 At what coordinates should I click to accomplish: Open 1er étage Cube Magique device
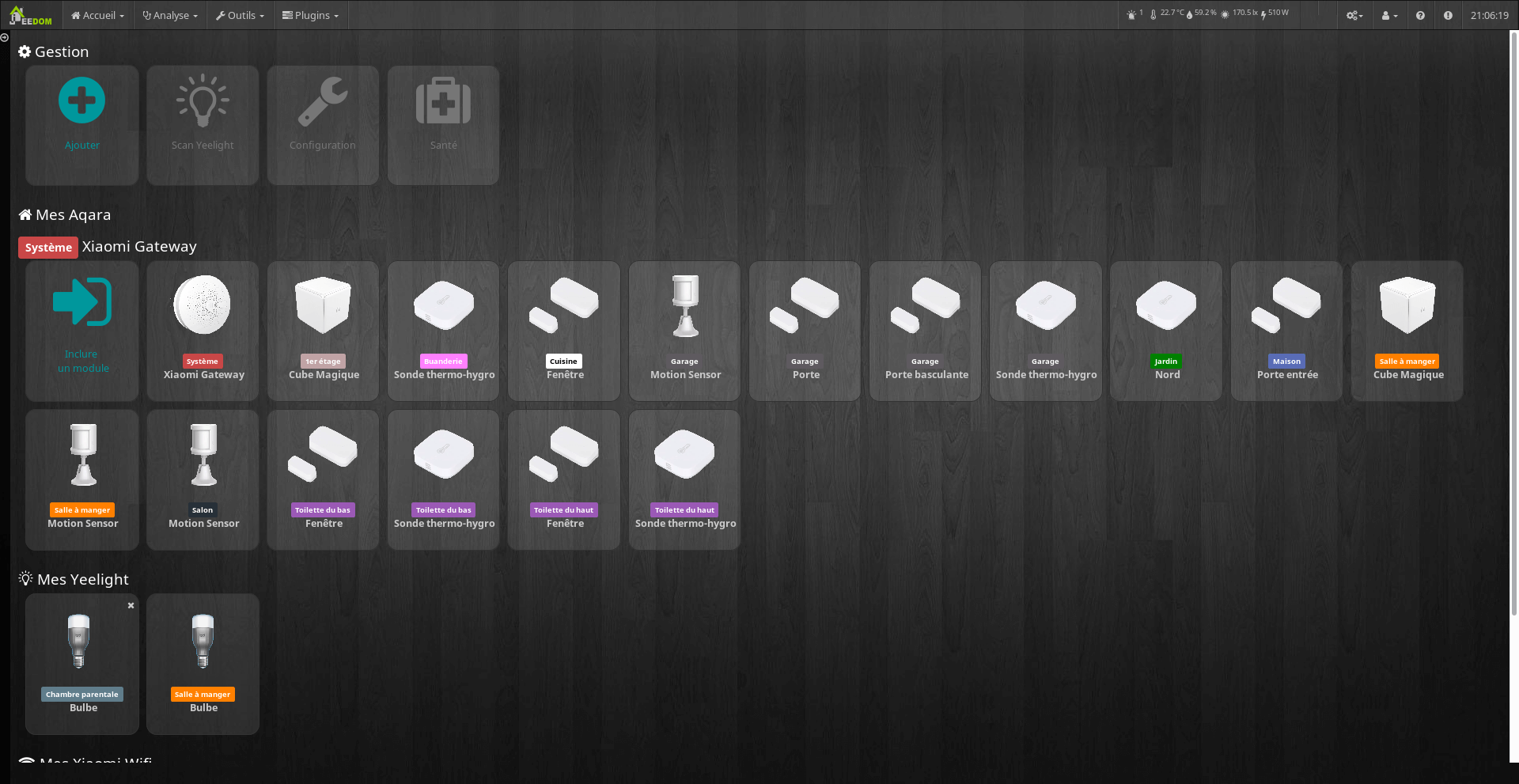[x=323, y=331]
